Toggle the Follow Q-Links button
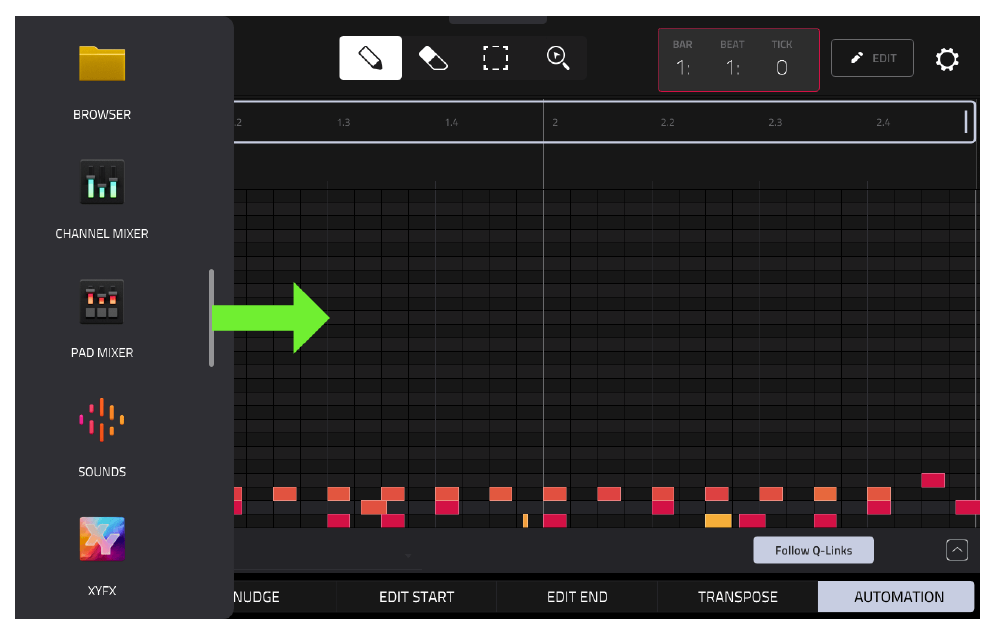The height and width of the screenshot is (636, 996). (x=813, y=550)
